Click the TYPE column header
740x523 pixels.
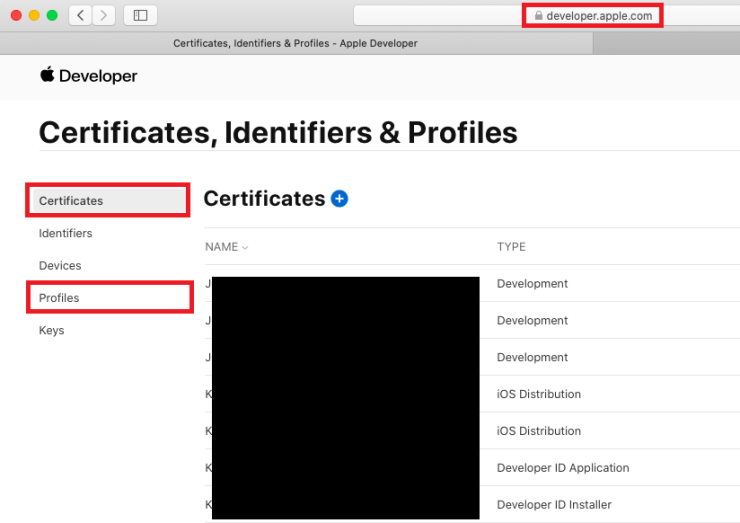pyautogui.click(x=511, y=247)
